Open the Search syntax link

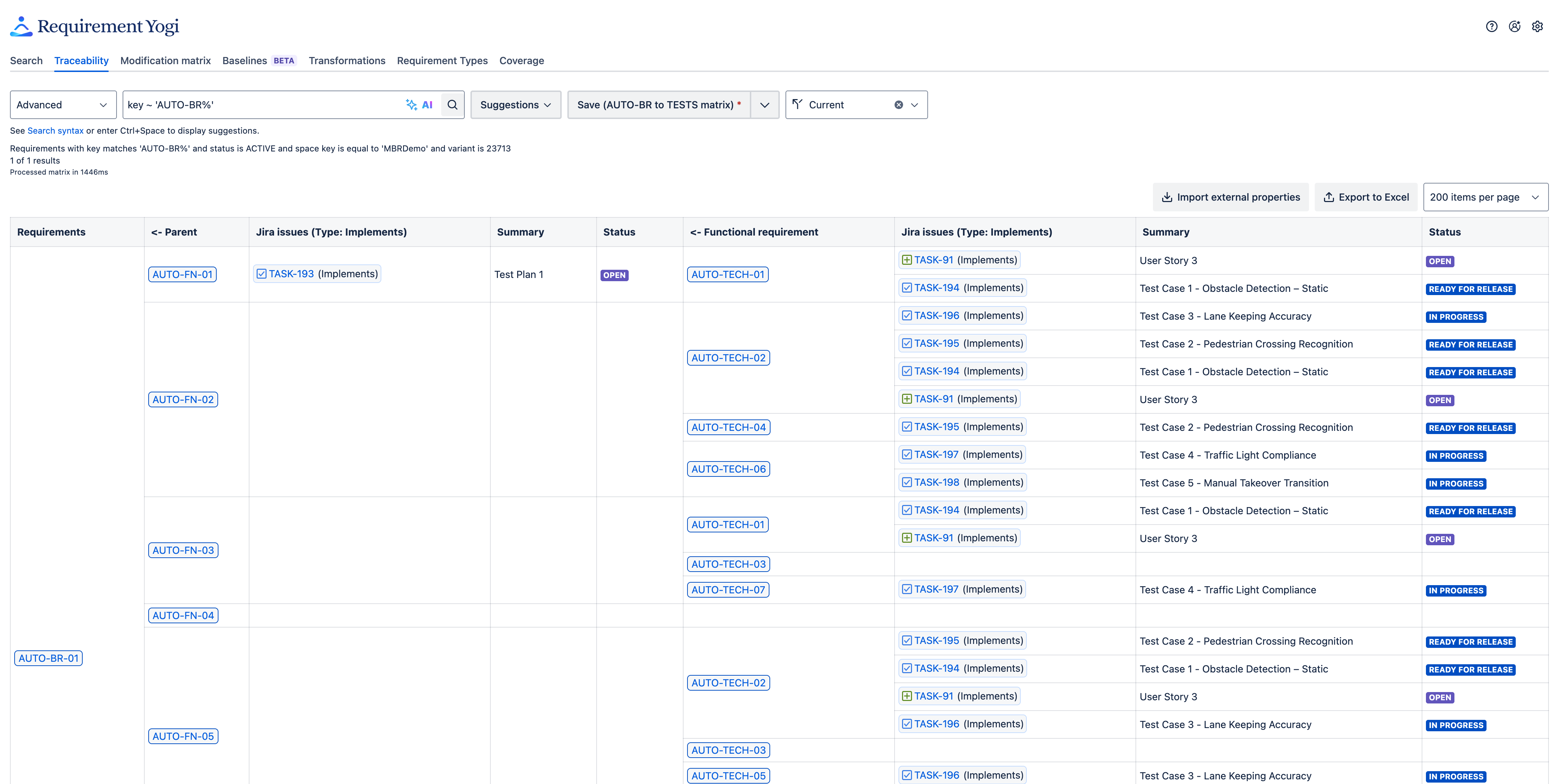tap(55, 130)
